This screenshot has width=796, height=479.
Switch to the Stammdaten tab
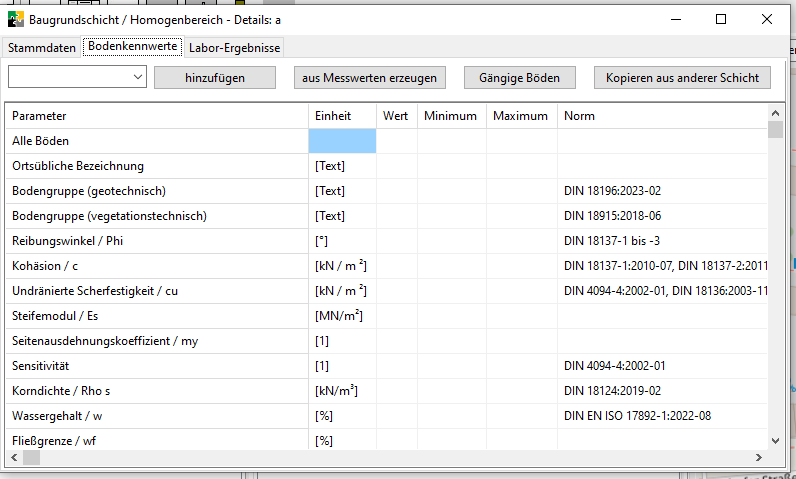point(42,47)
